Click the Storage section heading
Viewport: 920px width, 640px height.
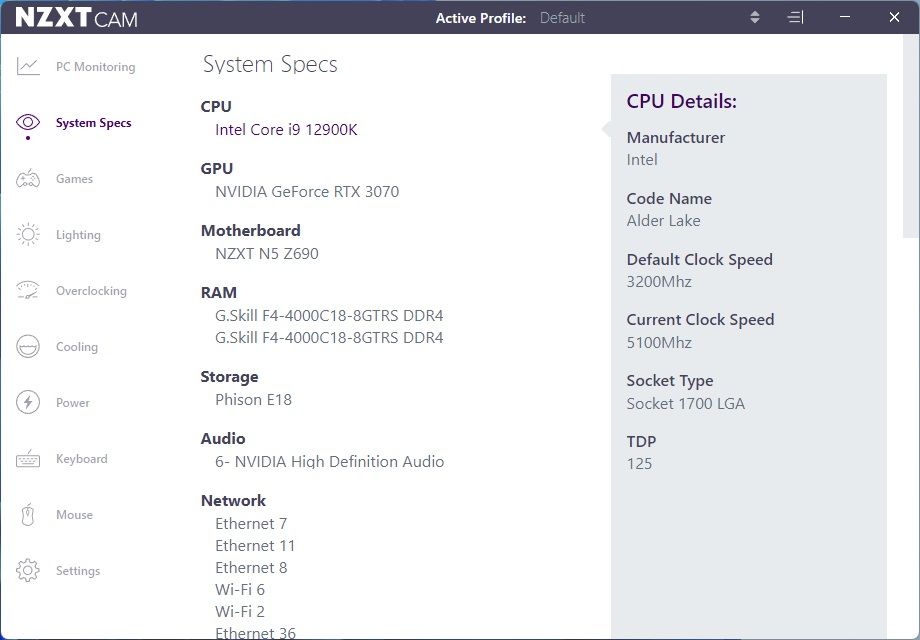click(x=229, y=377)
